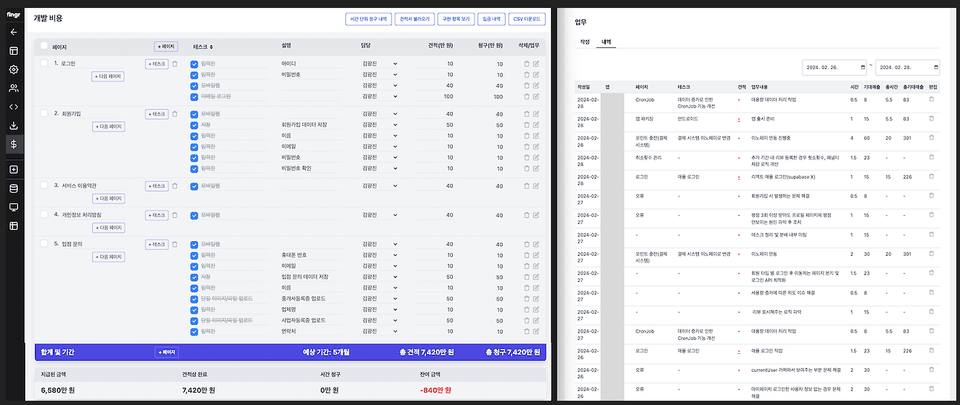Switch to the 작성 tab in 업무 panel
Screen dimensions: 960x405
pyautogui.click(x=585, y=42)
